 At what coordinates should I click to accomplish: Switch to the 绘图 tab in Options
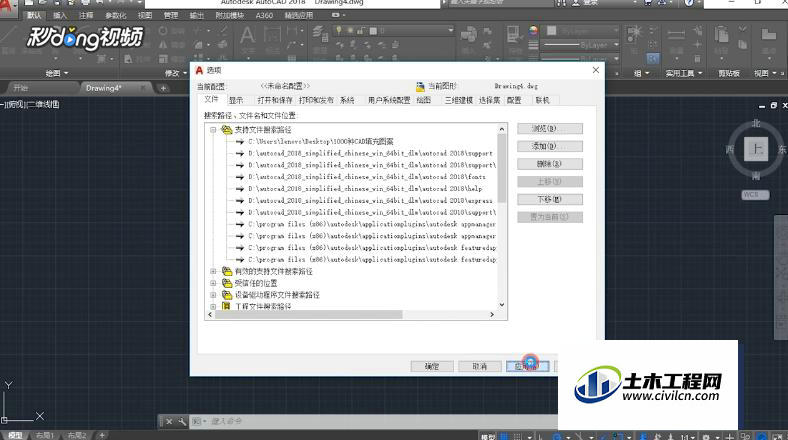tap(424, 100)
